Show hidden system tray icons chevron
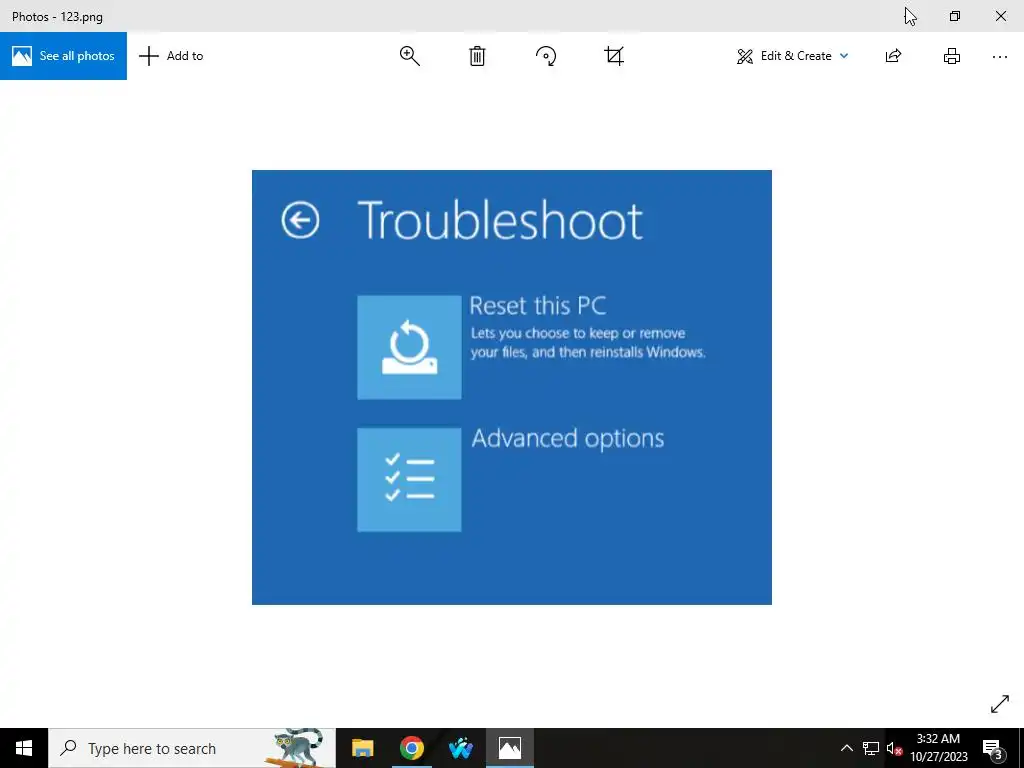The image size is (1024, 768). 846,748
